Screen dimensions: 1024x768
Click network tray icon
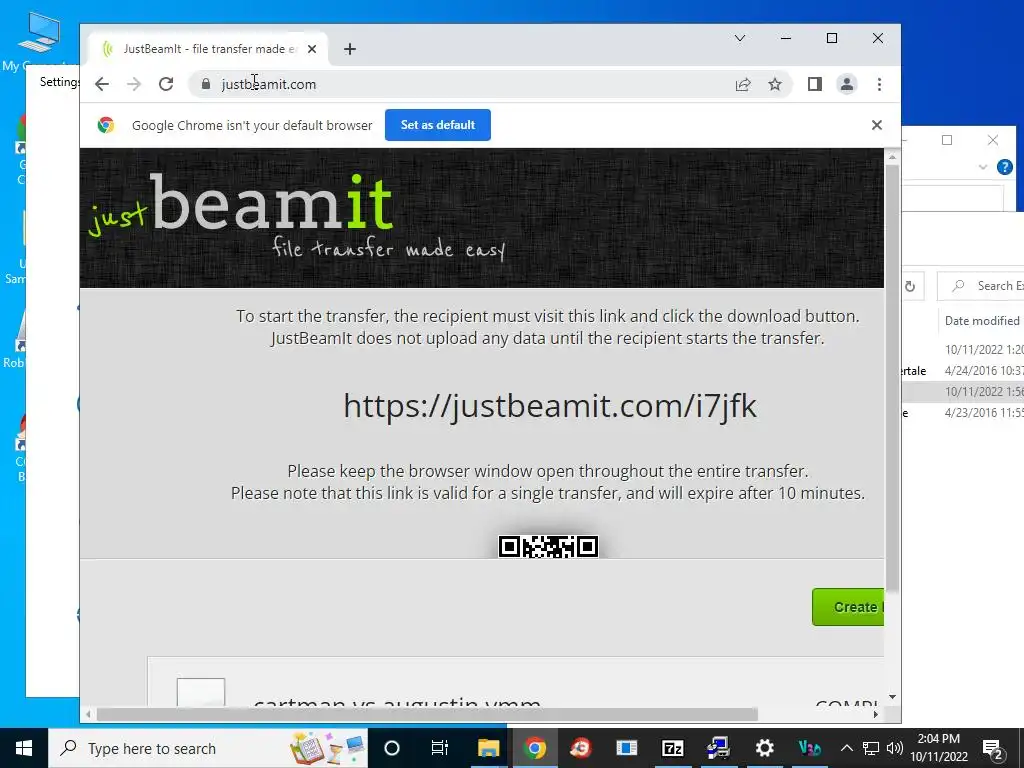(871, 748)
